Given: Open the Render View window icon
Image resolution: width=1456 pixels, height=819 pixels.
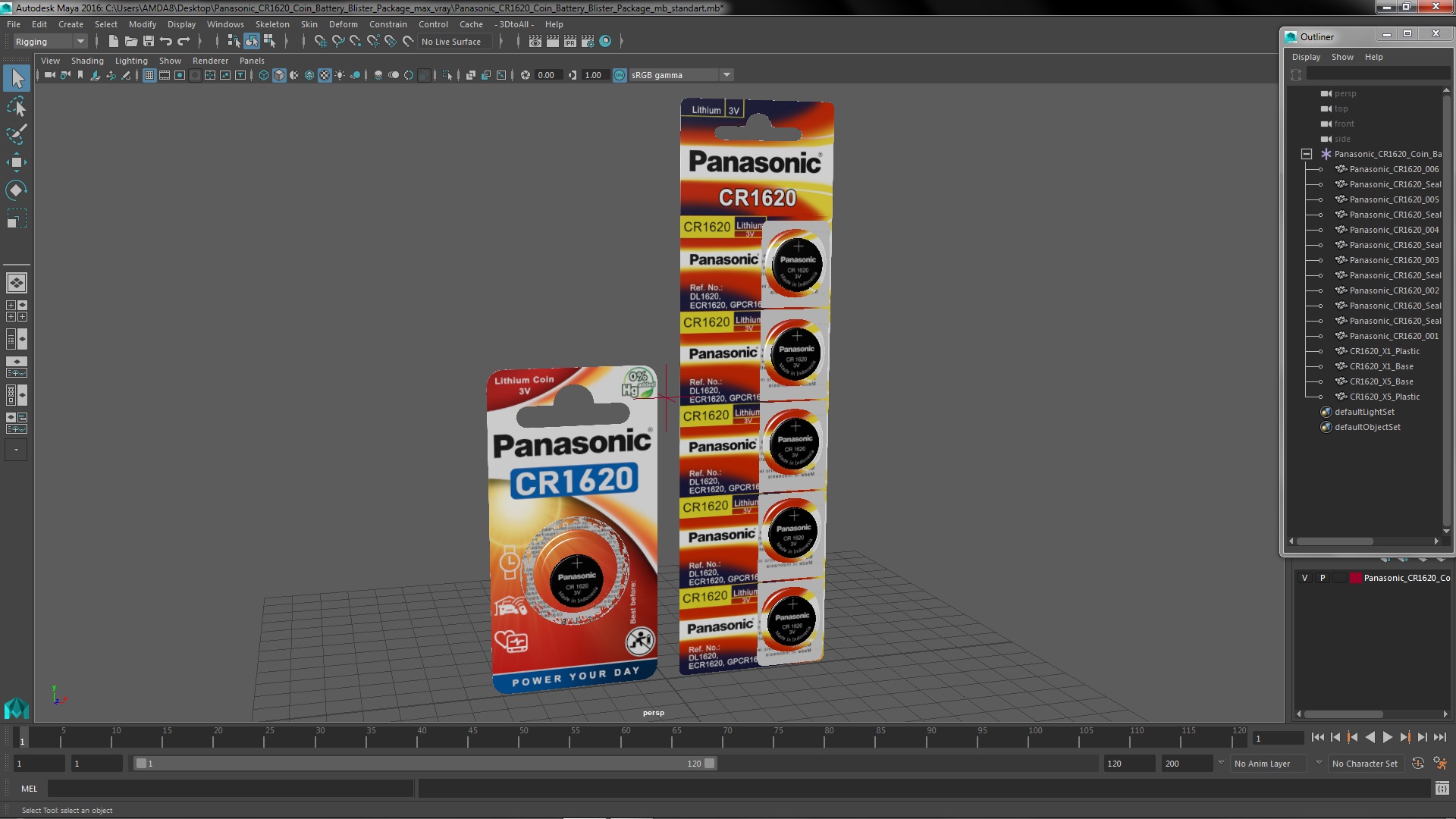Looking at the screenshot, I should coord(535,42).
